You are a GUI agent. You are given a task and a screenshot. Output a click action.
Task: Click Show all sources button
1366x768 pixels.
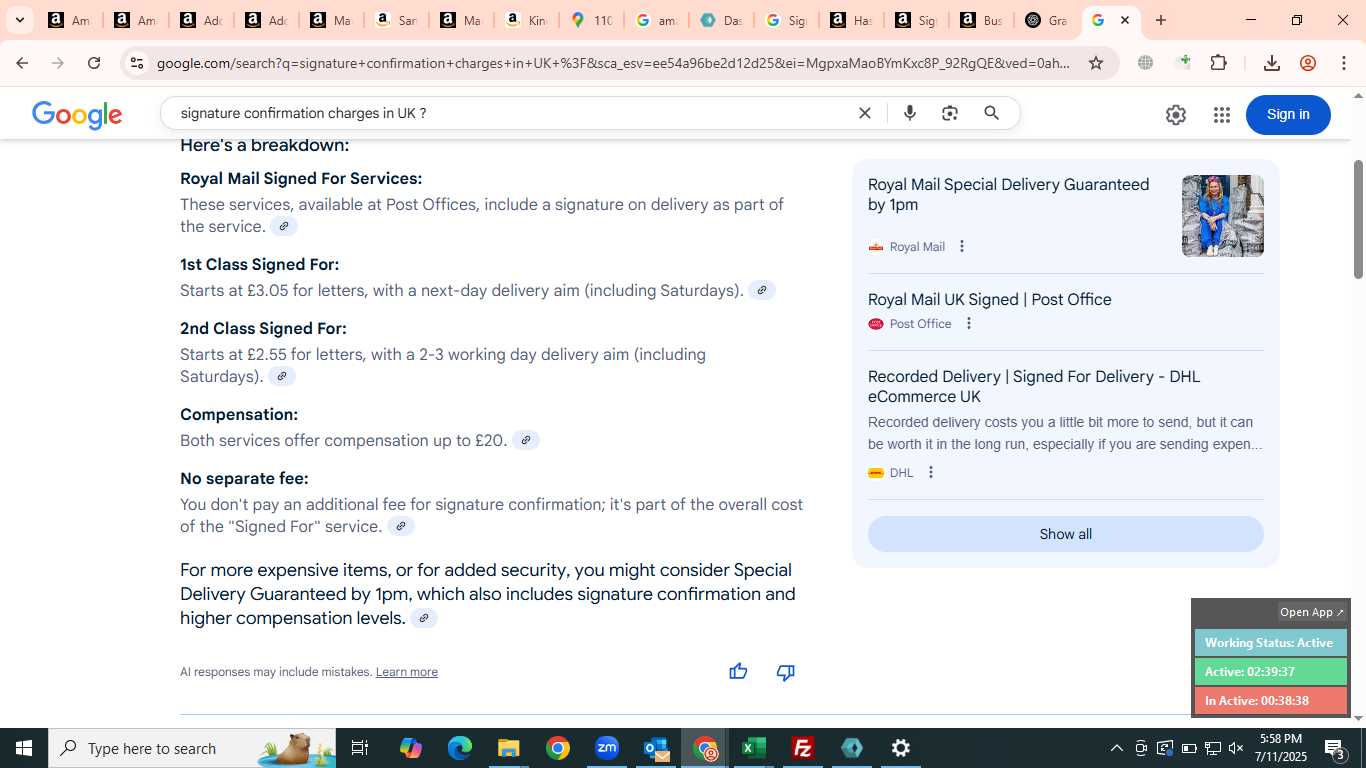pos(1066,534)
